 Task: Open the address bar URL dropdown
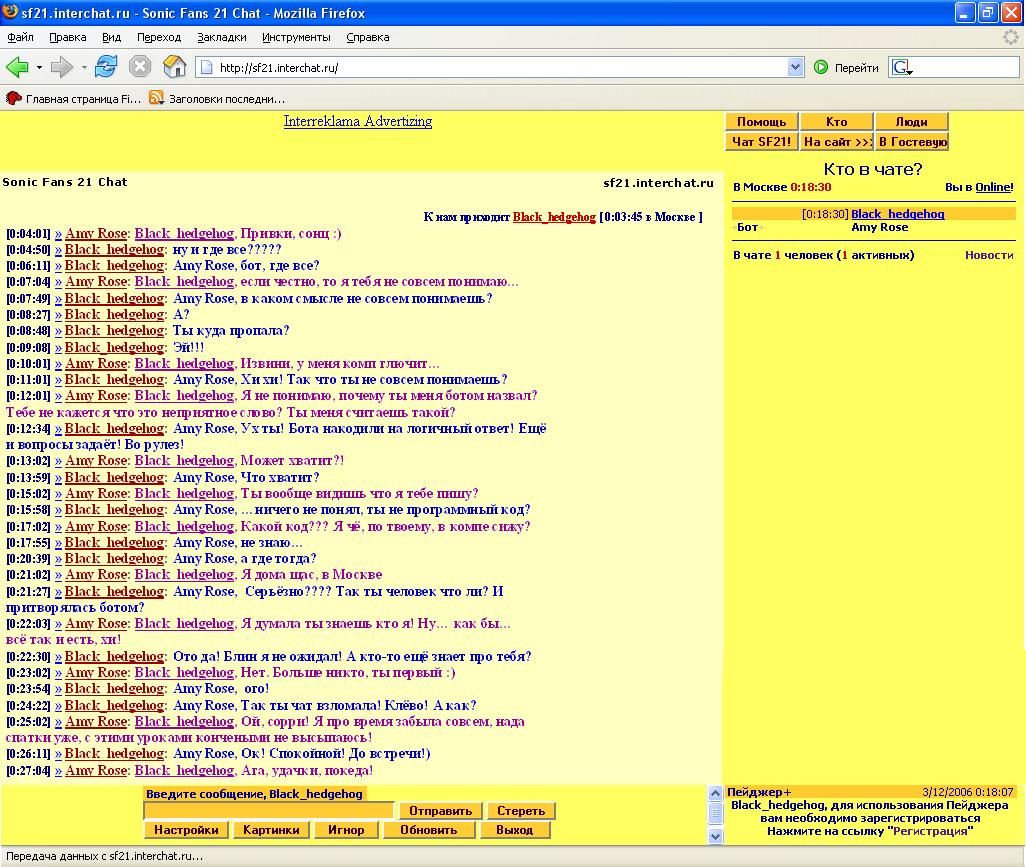[796, 68]
